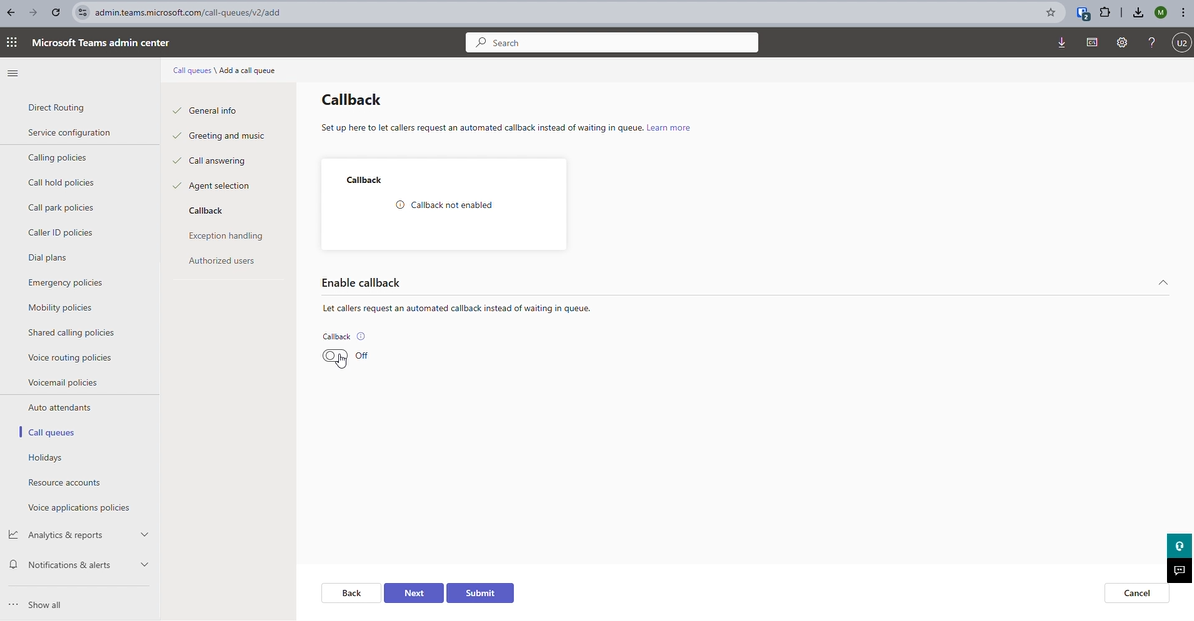Expand Notifications & alerts chevron
Screen dimensions: 1194x621
[145, 565]
